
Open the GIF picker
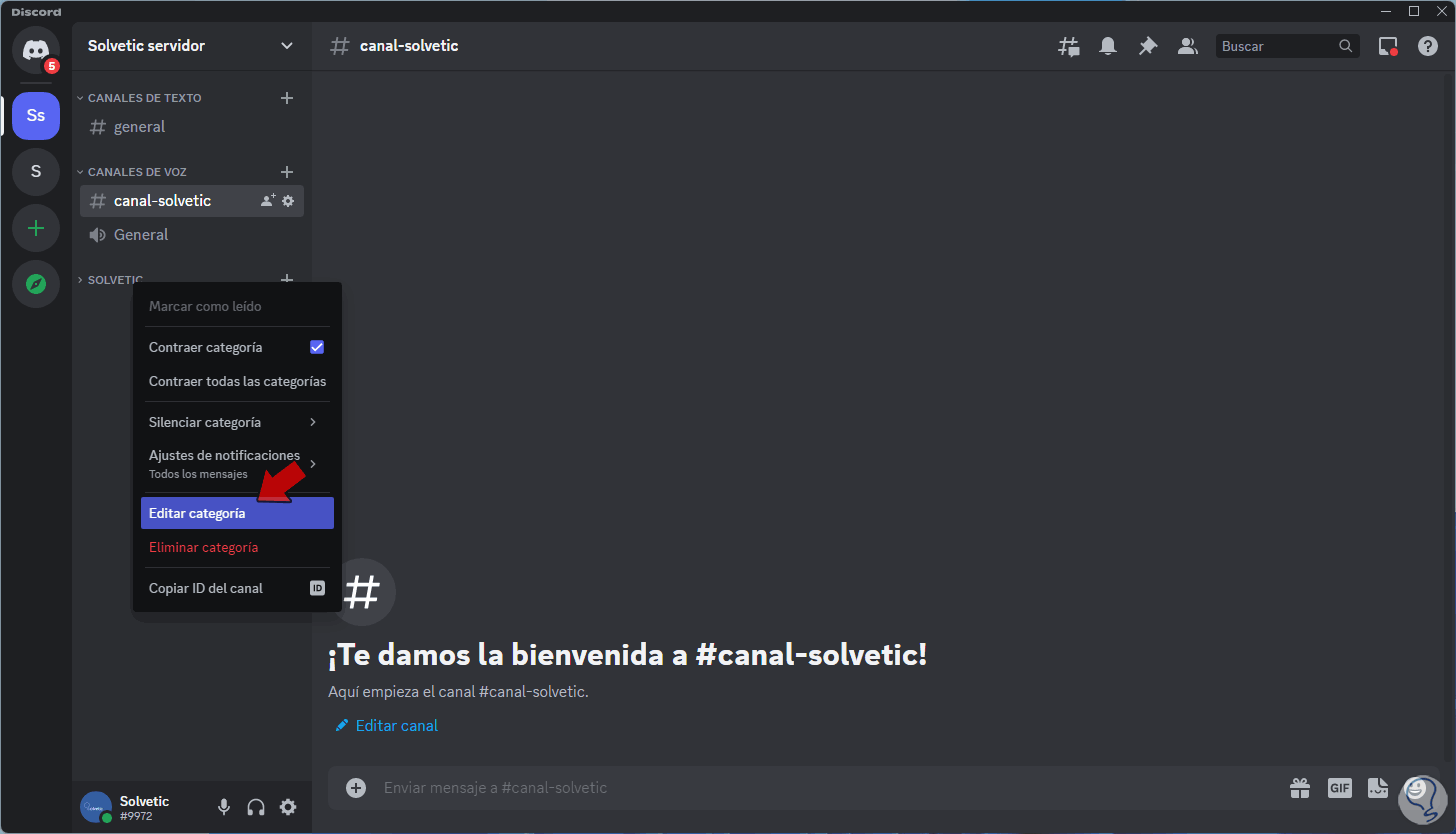click(1340, 788)
